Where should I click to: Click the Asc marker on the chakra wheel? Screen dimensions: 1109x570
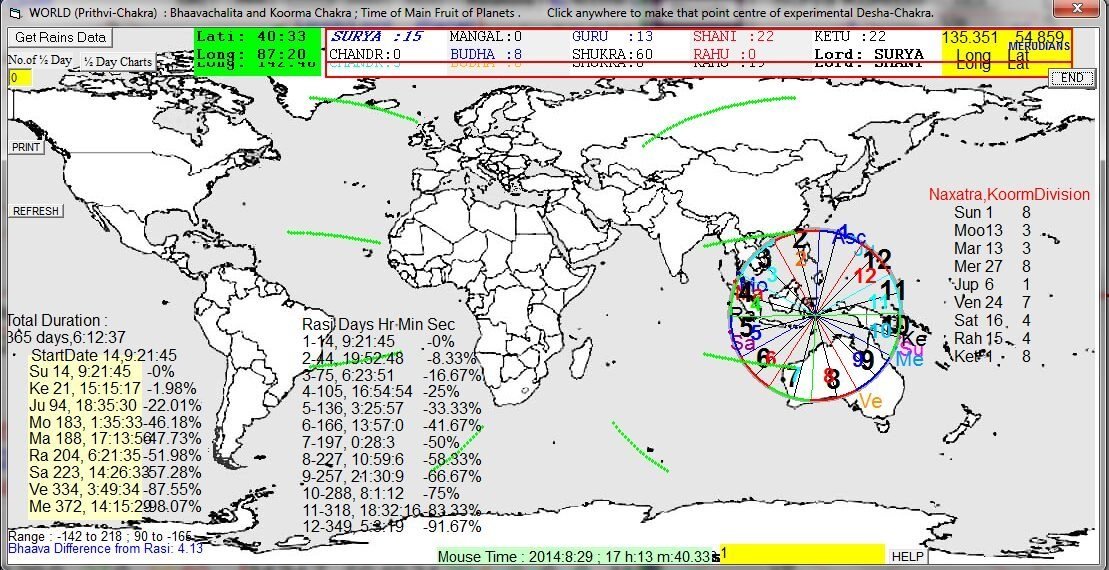point(849,237)
